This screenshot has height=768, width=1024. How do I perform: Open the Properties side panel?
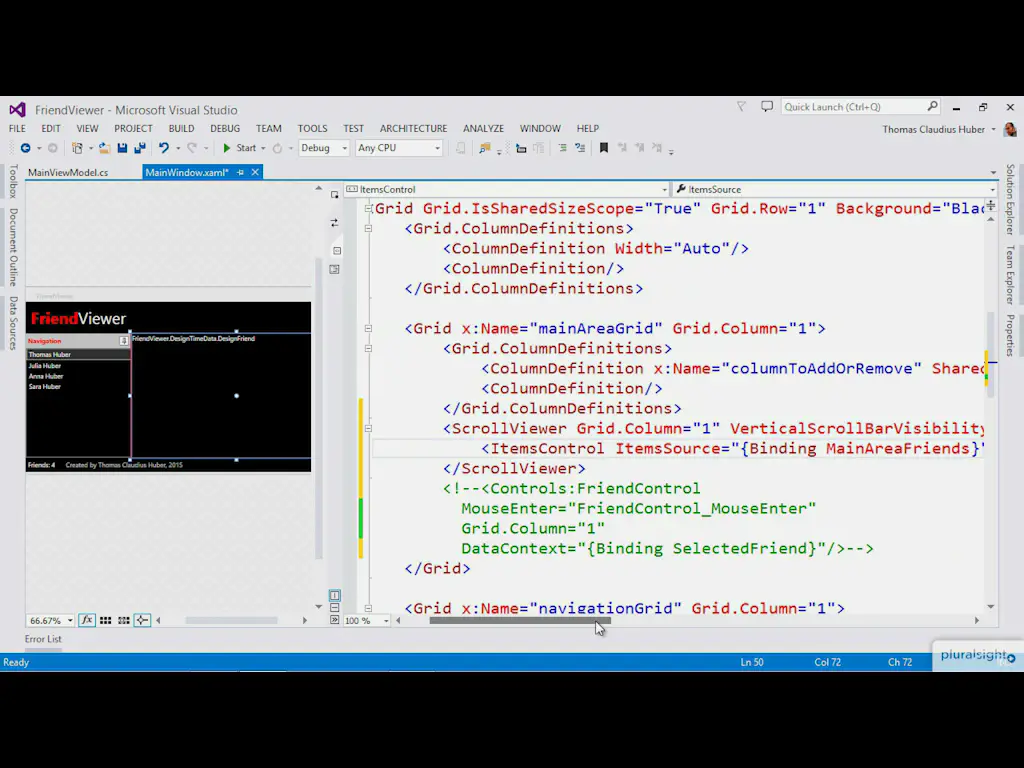point(1010,335)
